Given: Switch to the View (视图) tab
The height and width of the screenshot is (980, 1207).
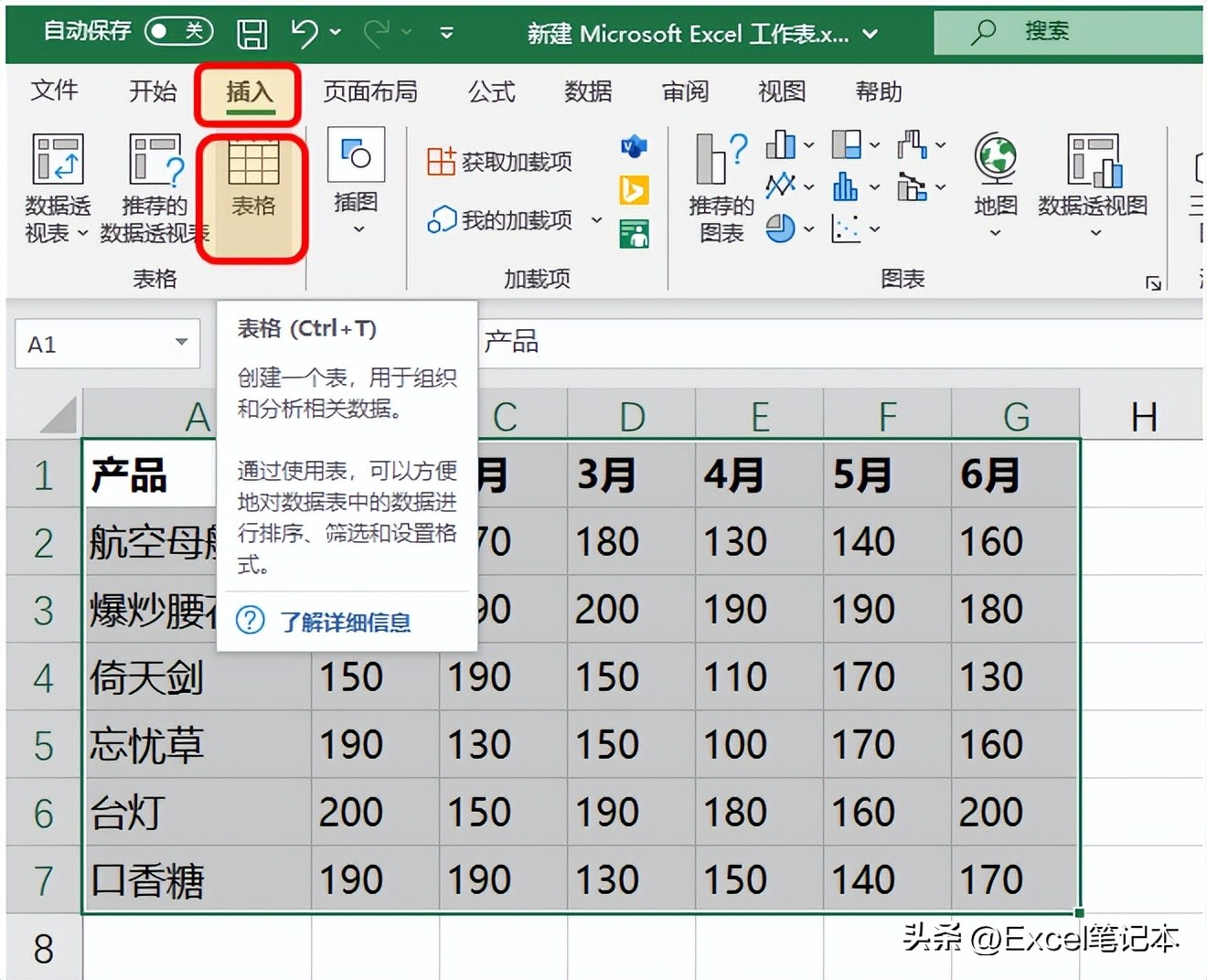Looking at the screenshot, I should tap(782, 91).
